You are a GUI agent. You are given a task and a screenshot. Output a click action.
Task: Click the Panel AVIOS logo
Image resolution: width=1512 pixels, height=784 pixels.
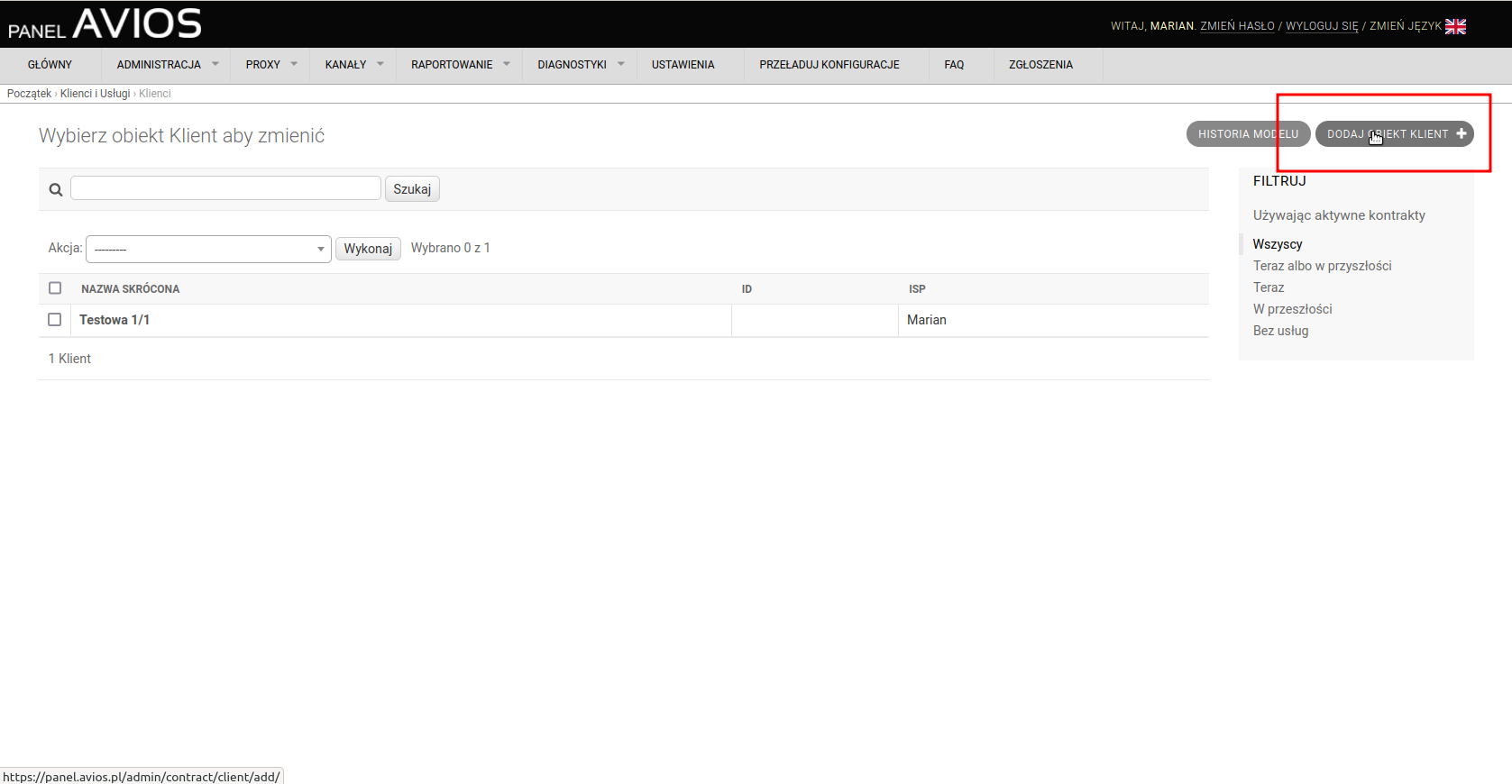coord(105,24)
